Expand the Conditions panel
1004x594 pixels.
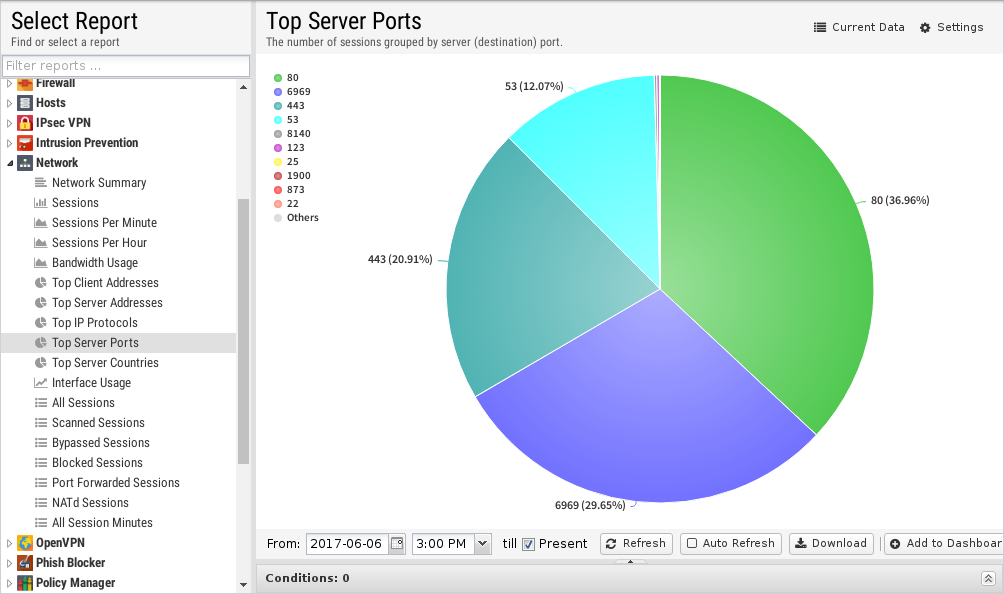[988, 578]
